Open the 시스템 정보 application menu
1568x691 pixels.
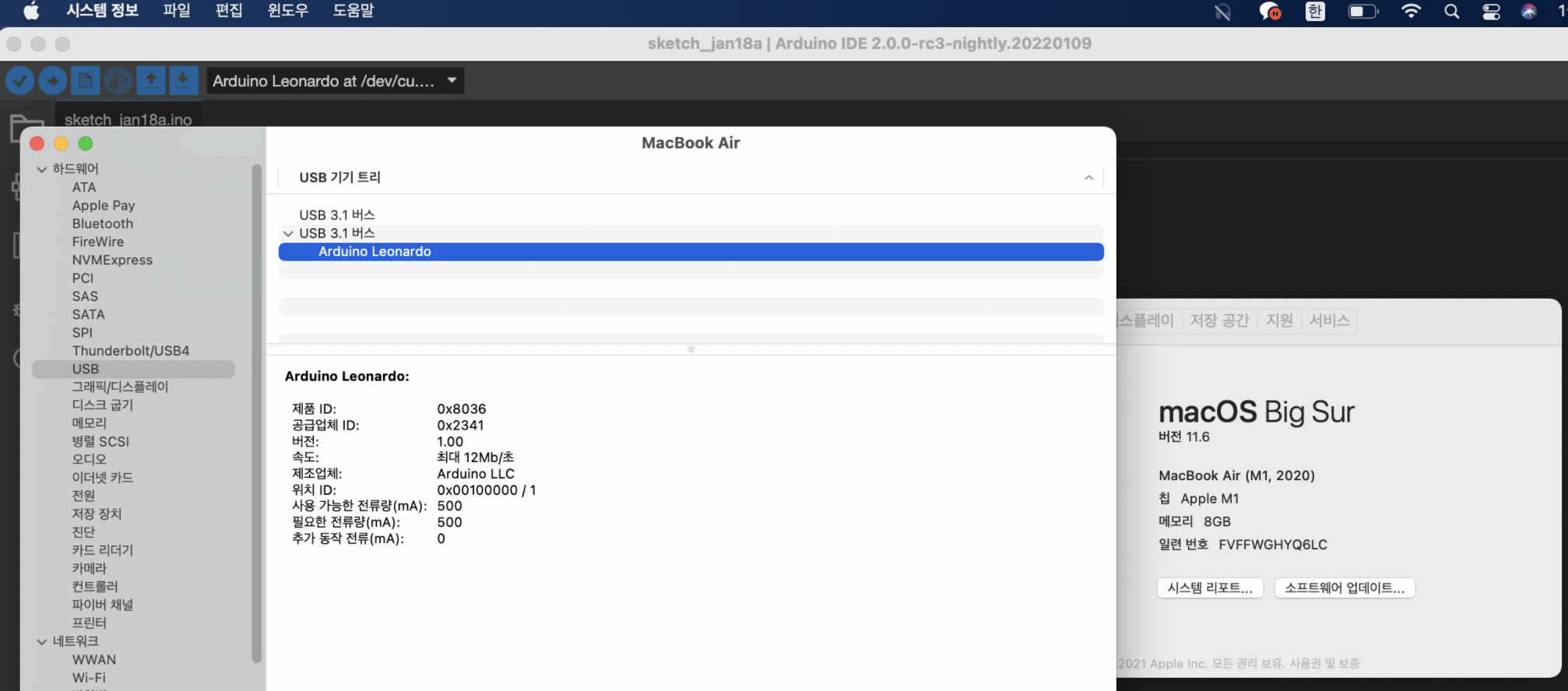(102, 11)
